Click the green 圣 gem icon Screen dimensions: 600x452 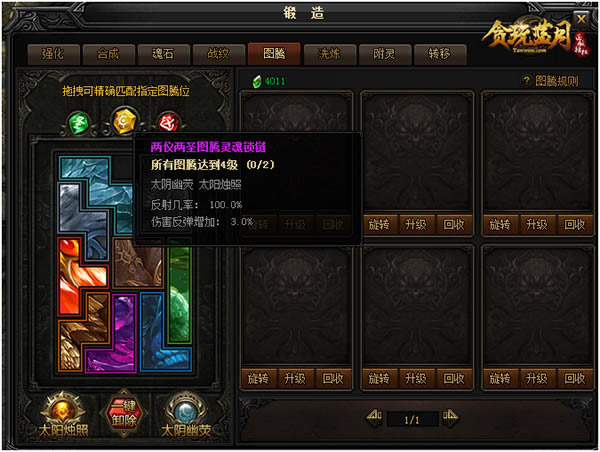(79, 124)
